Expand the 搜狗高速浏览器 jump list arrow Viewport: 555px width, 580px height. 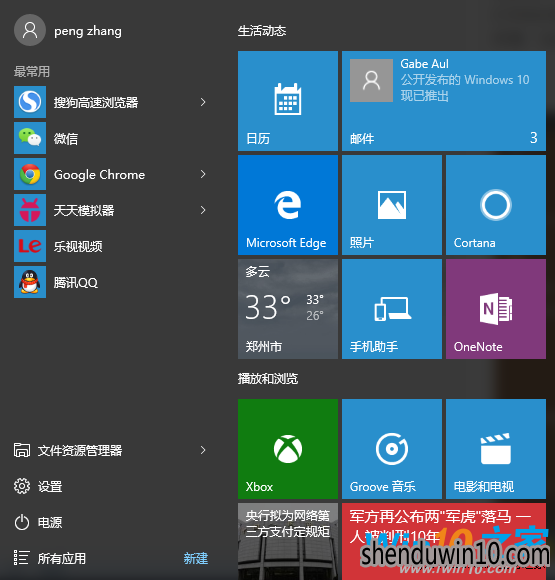tap(203, 102)
